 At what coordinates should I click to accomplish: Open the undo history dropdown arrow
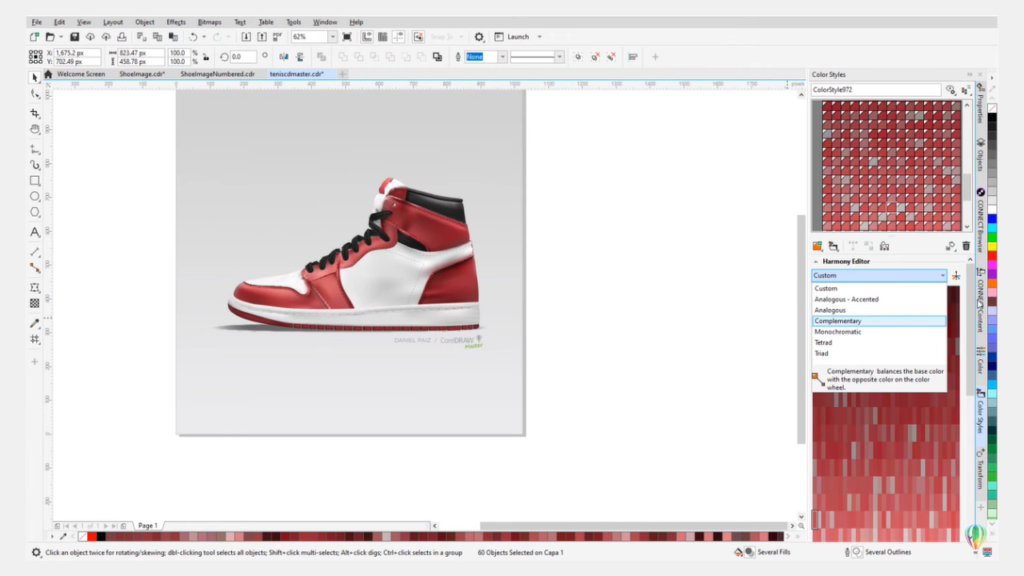[204, 37]
